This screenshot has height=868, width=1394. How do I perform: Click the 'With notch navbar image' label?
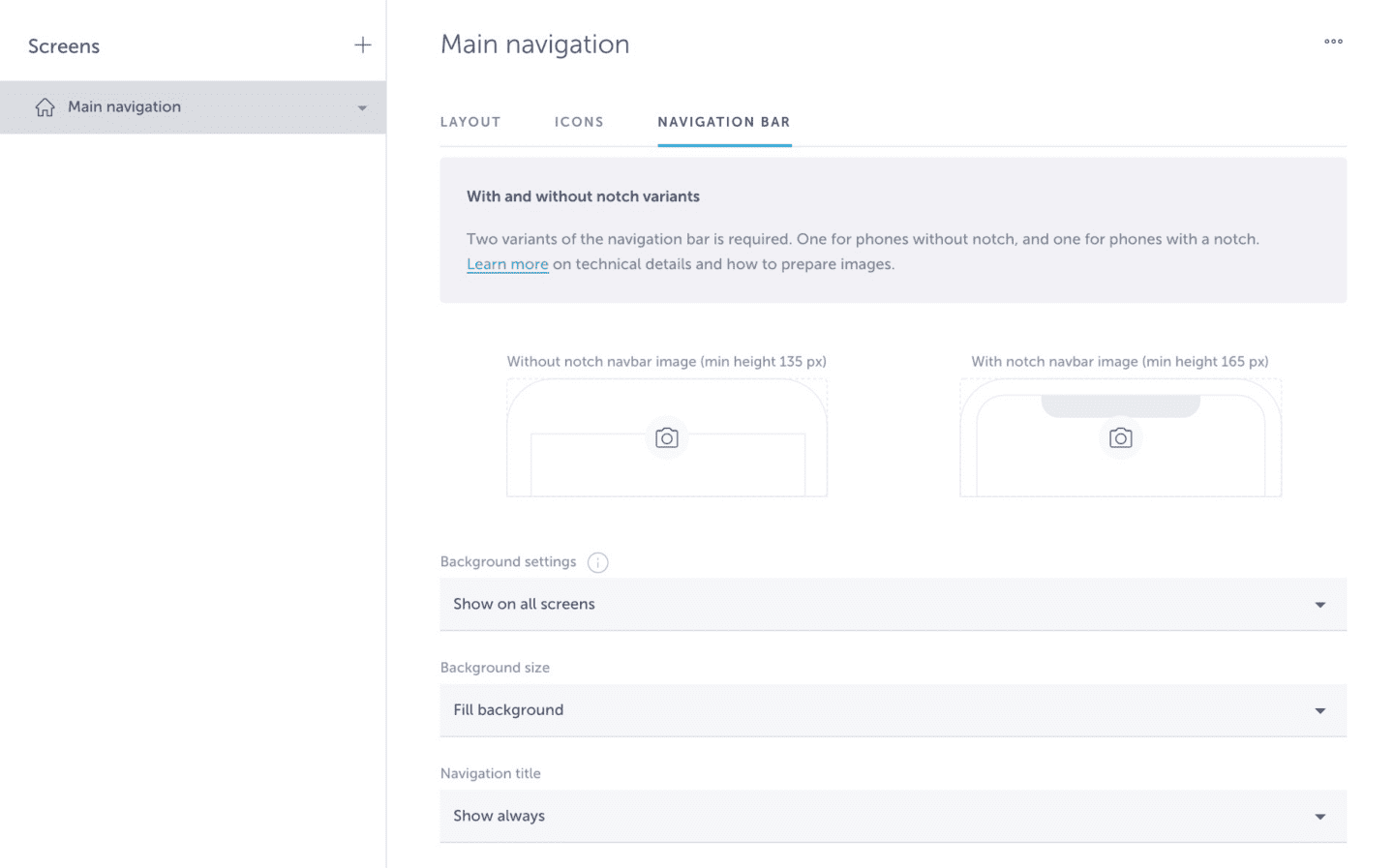(x=1120, y=361)
